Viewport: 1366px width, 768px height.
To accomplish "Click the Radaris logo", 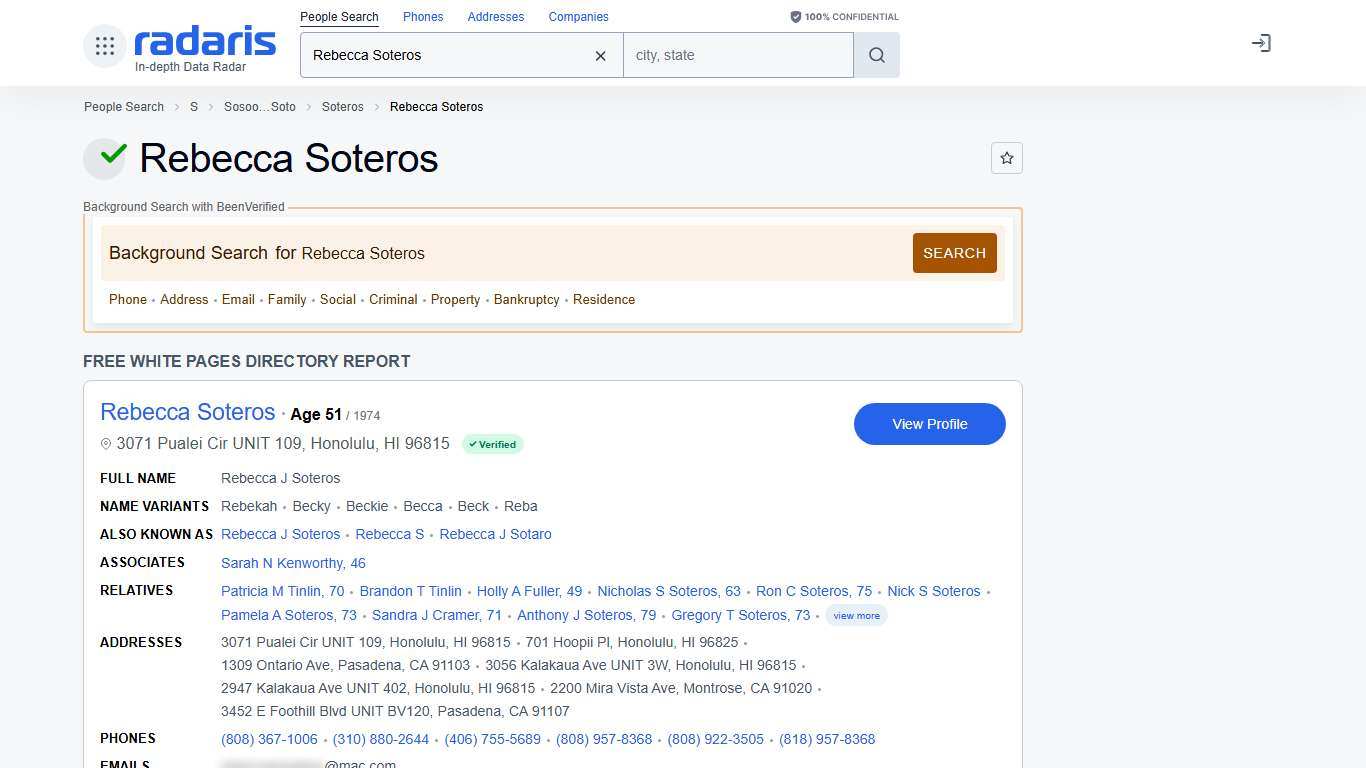I will coord(204,42).
